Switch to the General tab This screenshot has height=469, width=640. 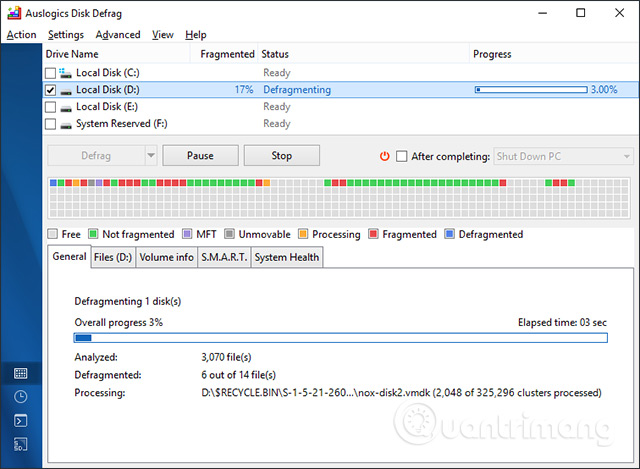click(x=69, y=256)
